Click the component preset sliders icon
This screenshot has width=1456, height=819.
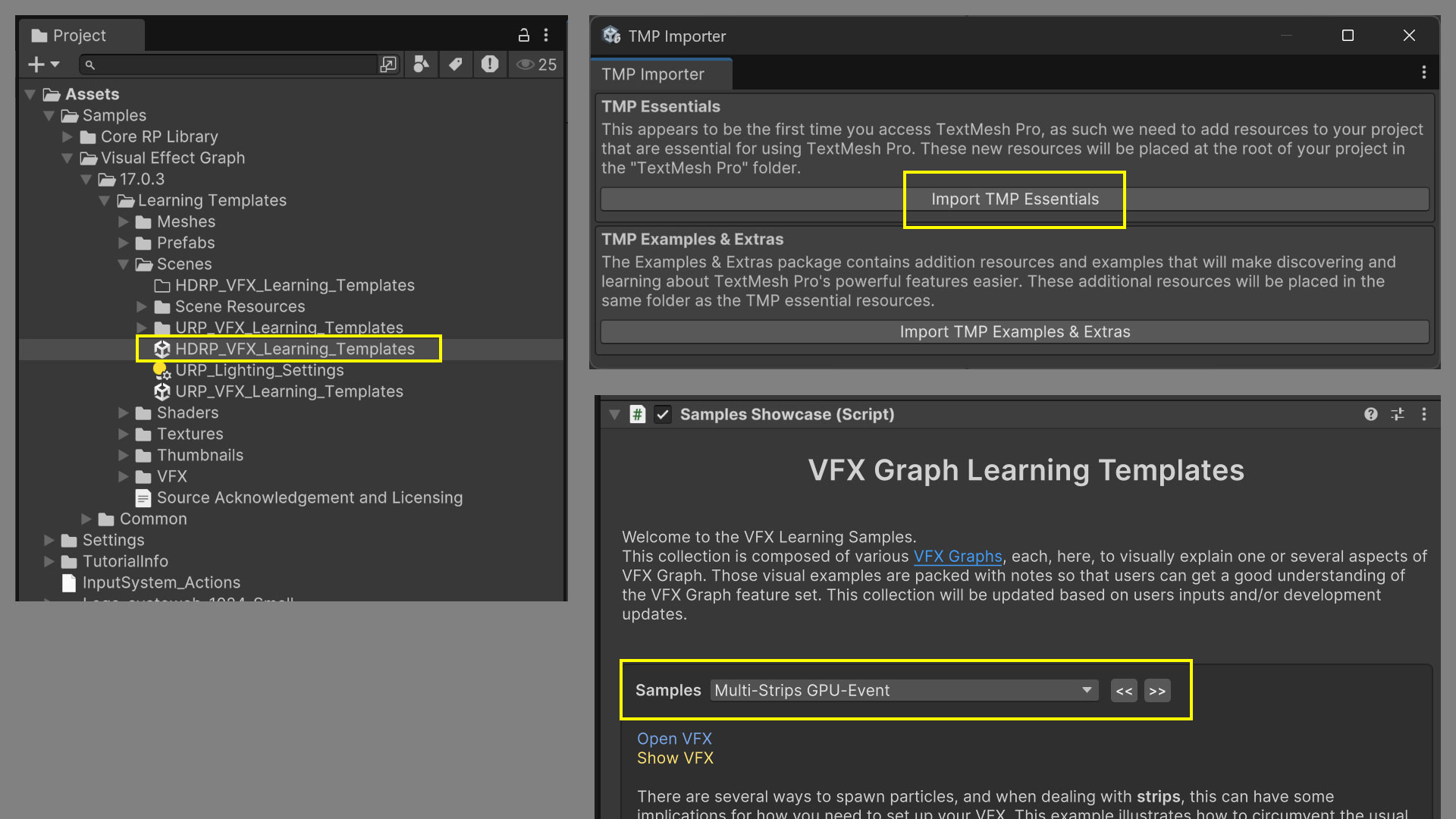pyautogui.click(x=1397, y=414)
